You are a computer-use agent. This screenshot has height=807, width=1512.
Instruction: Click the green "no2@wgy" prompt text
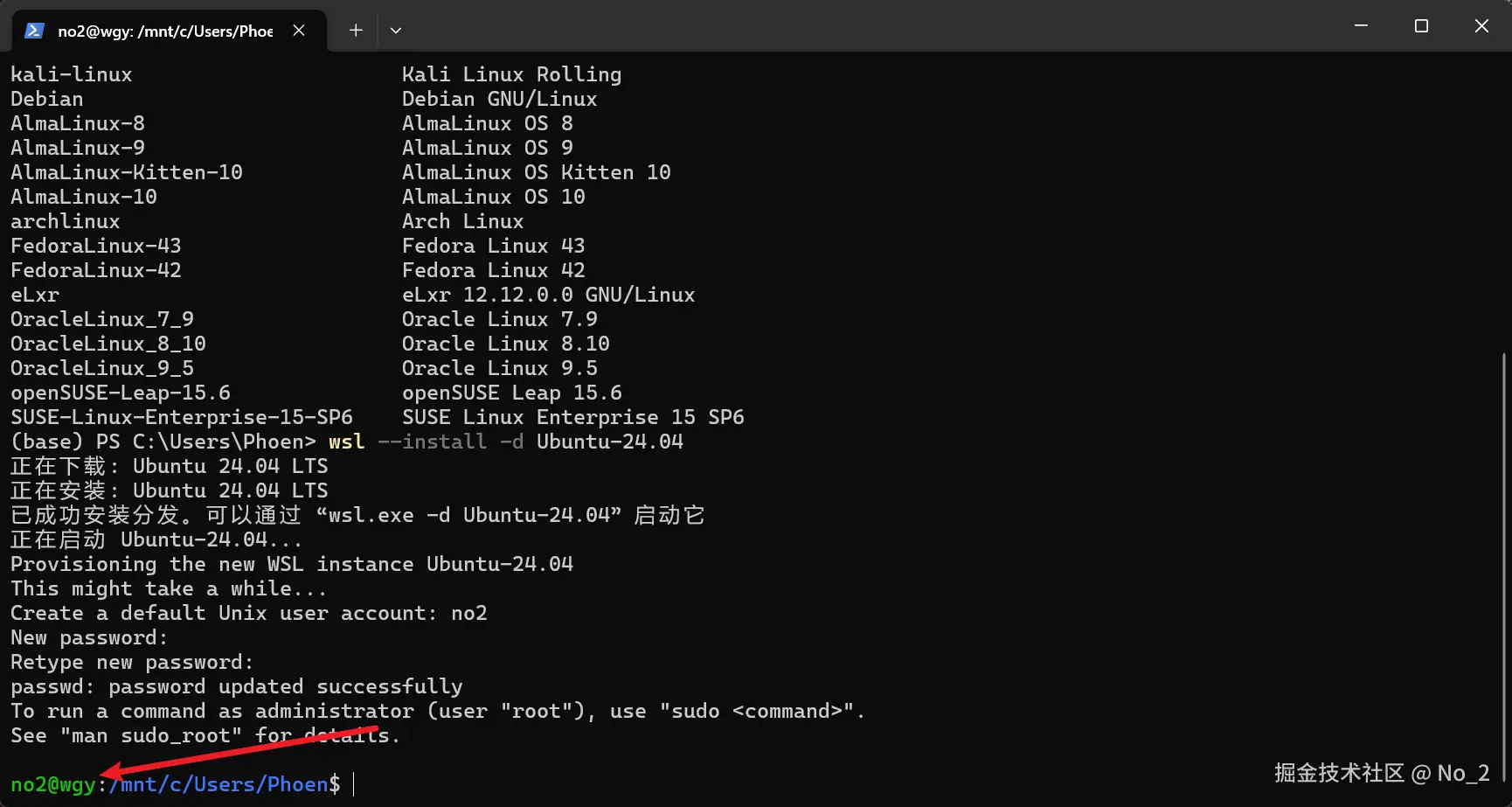click(x=52, y=784)
